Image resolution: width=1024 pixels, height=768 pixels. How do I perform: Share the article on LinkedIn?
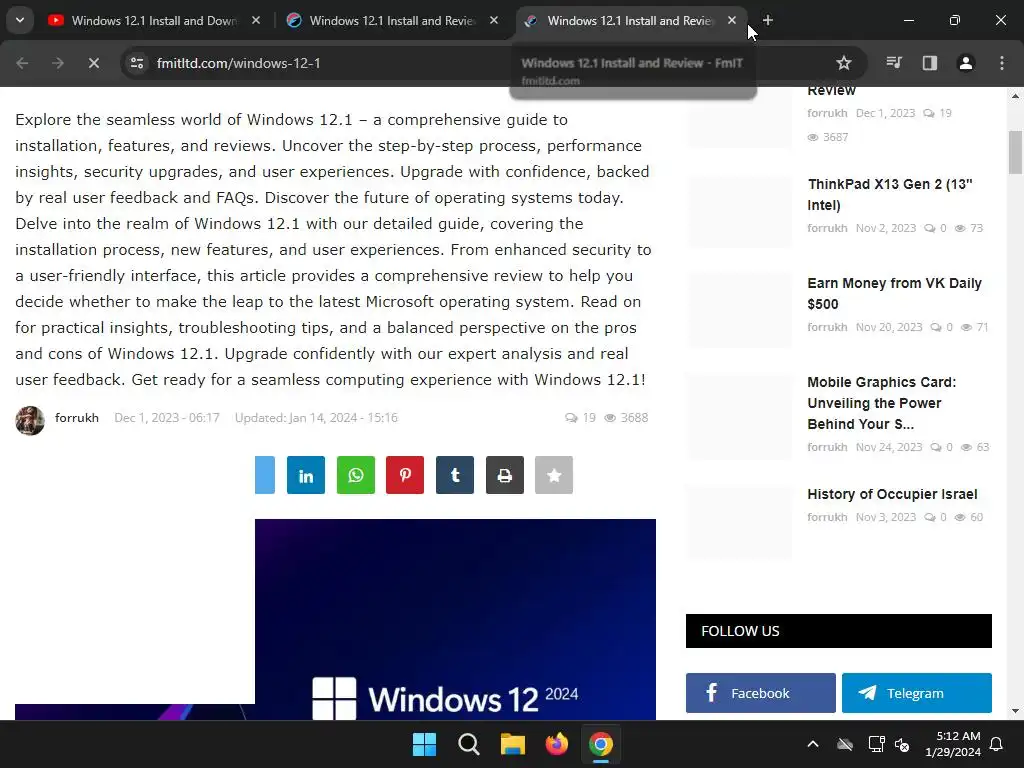(306, 475)
